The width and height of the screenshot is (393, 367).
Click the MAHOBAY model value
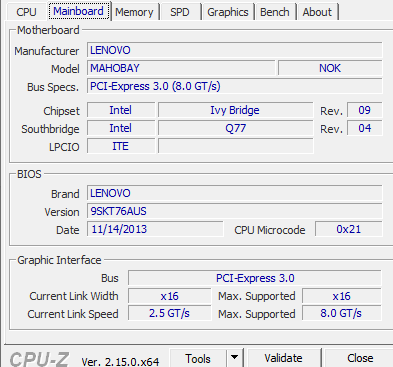click(x=181, y=68)
